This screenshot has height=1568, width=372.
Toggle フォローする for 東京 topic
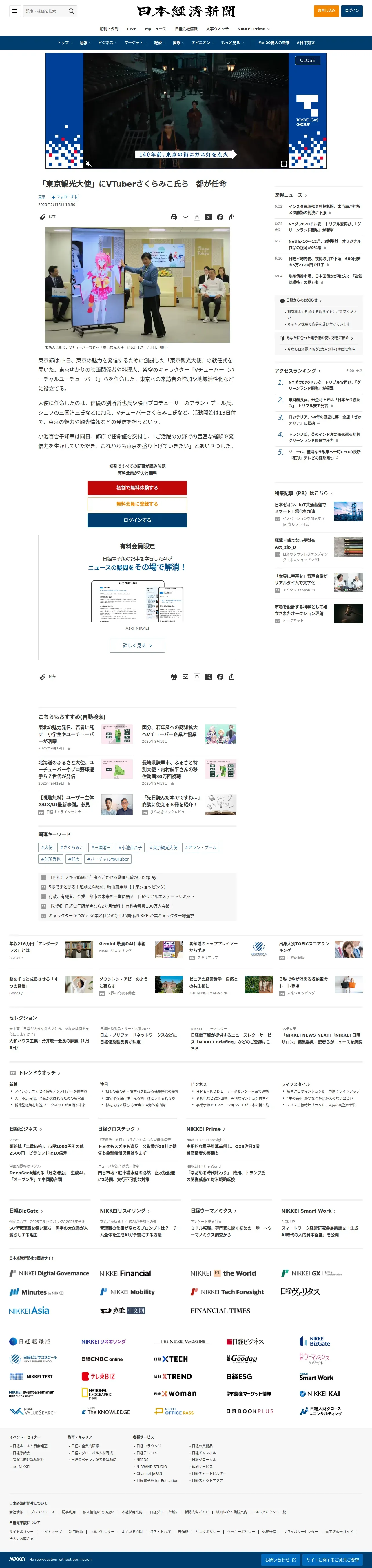[64, 197]
